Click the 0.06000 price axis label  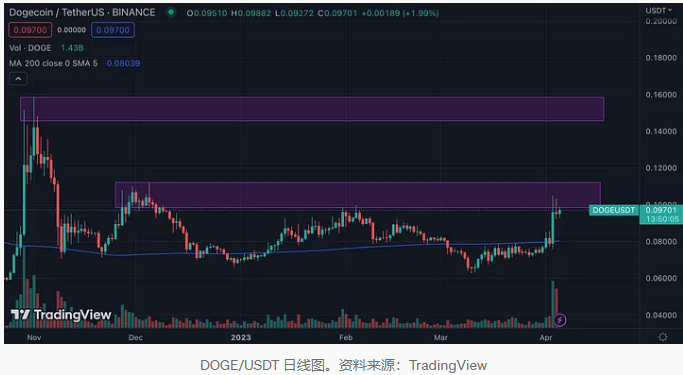(661, 278)
